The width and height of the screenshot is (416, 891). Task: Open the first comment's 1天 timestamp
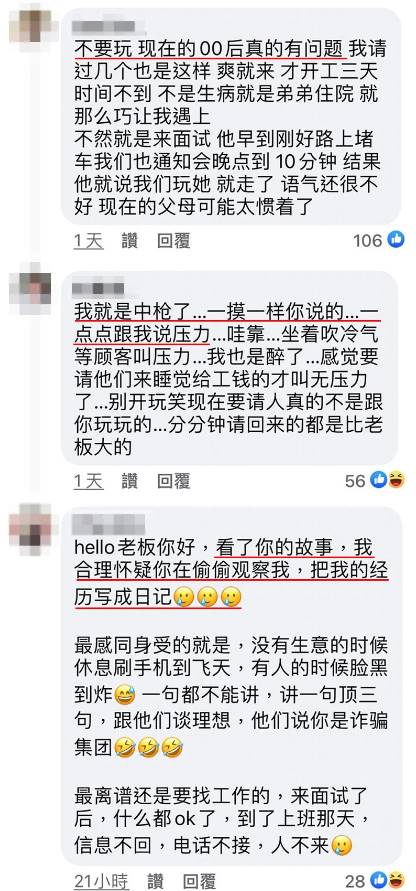[89, 241]
